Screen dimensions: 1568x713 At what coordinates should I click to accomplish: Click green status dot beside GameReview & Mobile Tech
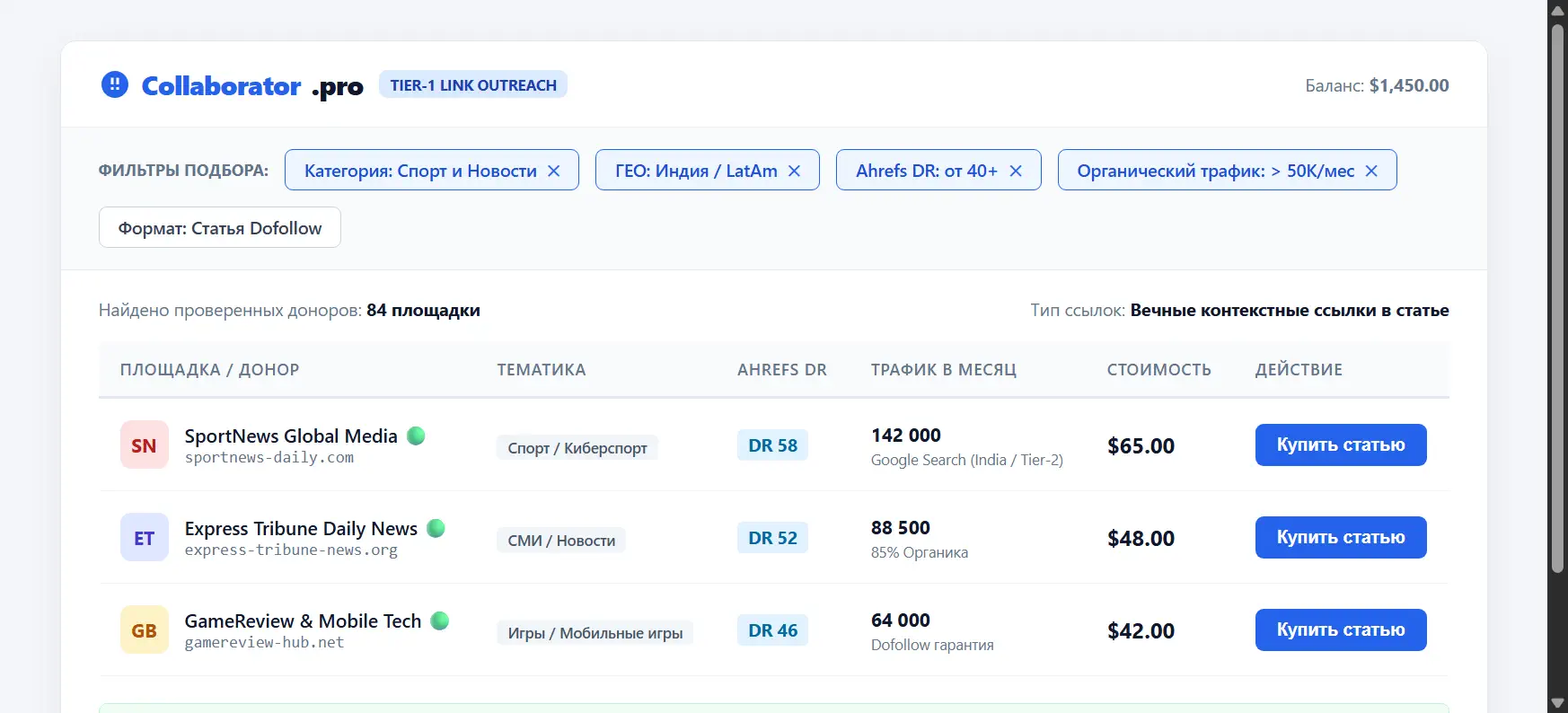tap(440, 621)
